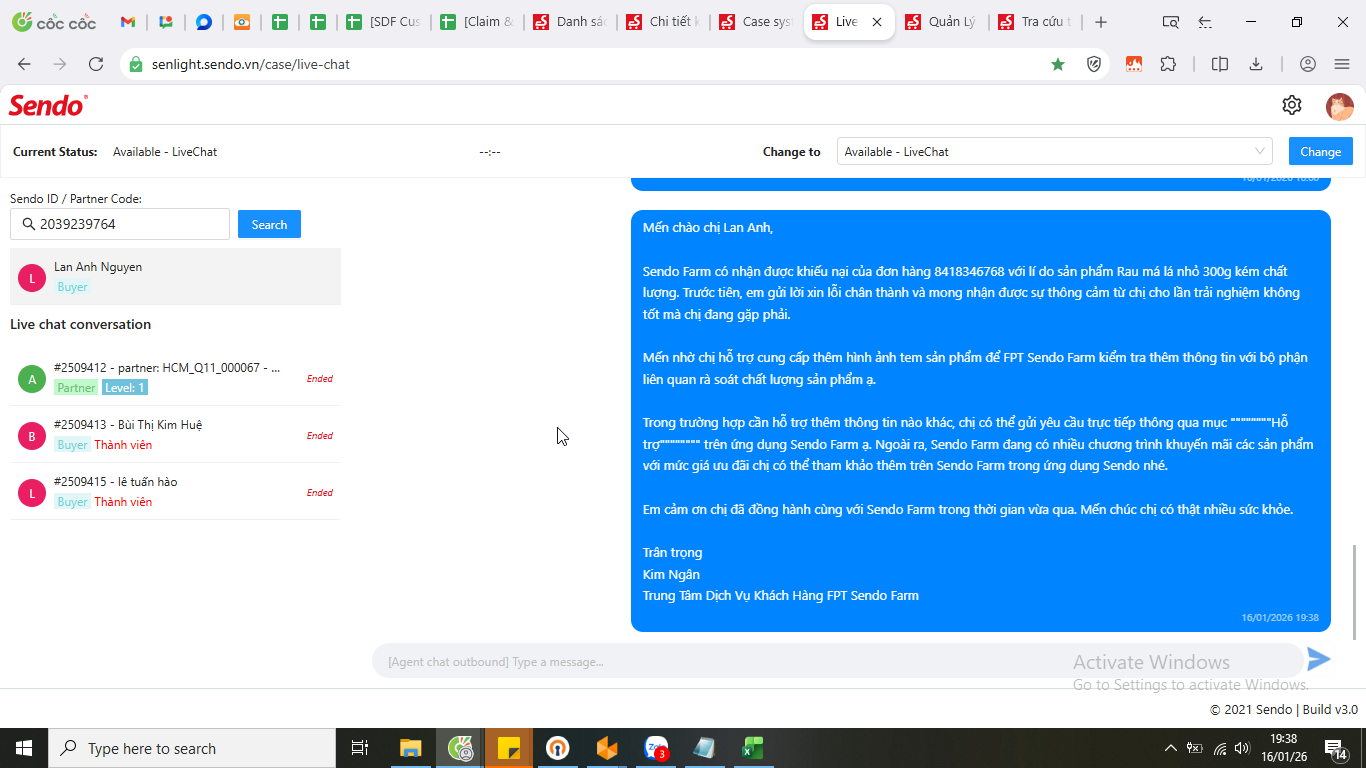Open Excel from the taskbar
Image resolution: width=1366 pixels, height=768 pixels.
pyautogui.click(x=753, y=748)
